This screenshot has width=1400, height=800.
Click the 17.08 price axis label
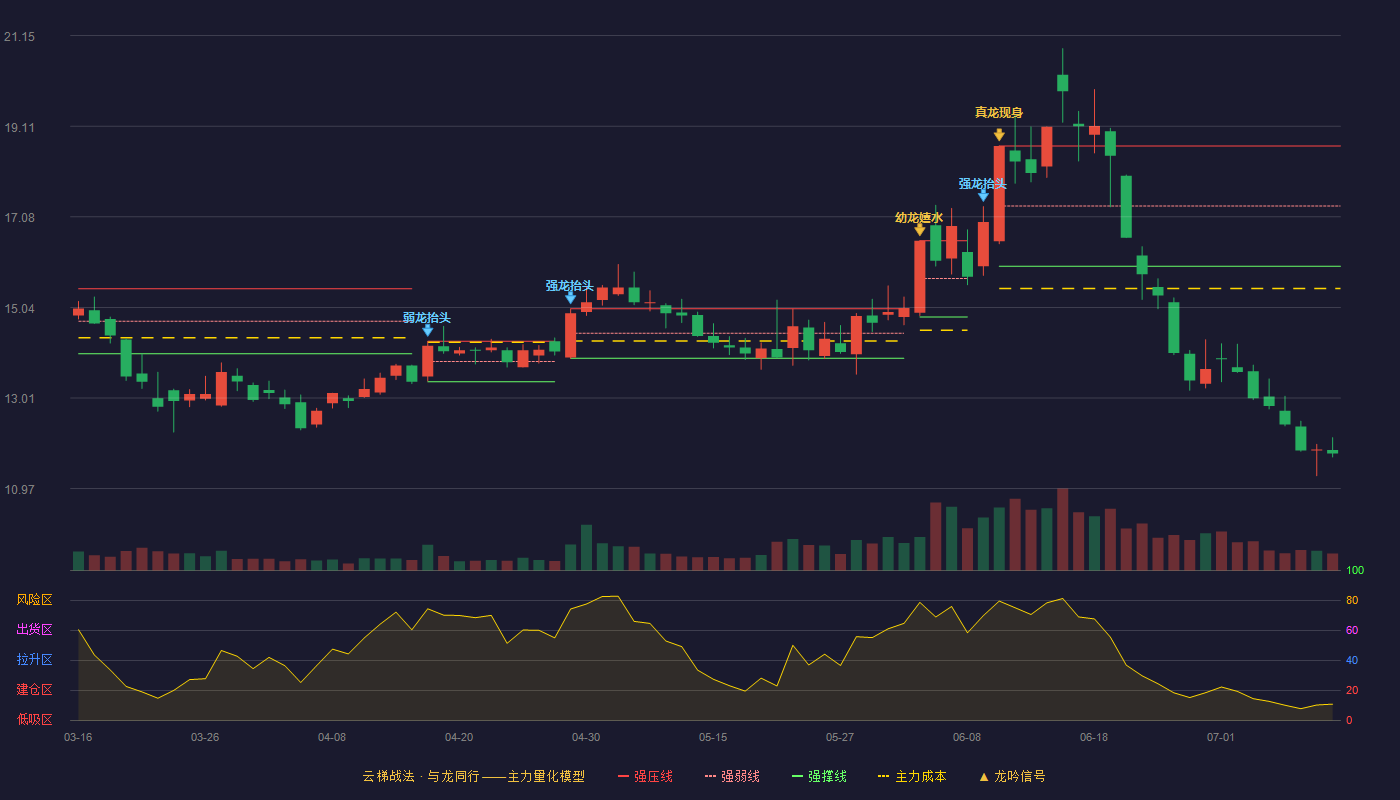click(19, 218)
